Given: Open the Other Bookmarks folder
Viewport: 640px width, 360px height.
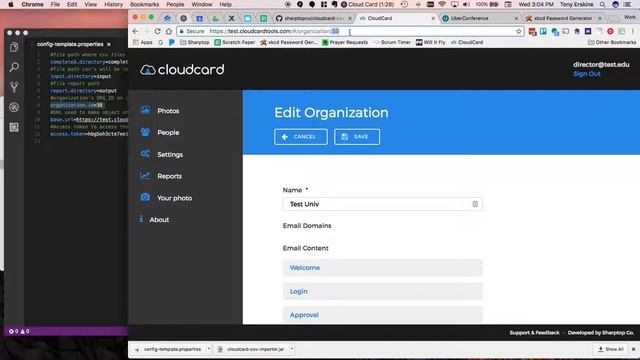Looking at the screenshot, I should pyautogui.click(x=612, y=42).
